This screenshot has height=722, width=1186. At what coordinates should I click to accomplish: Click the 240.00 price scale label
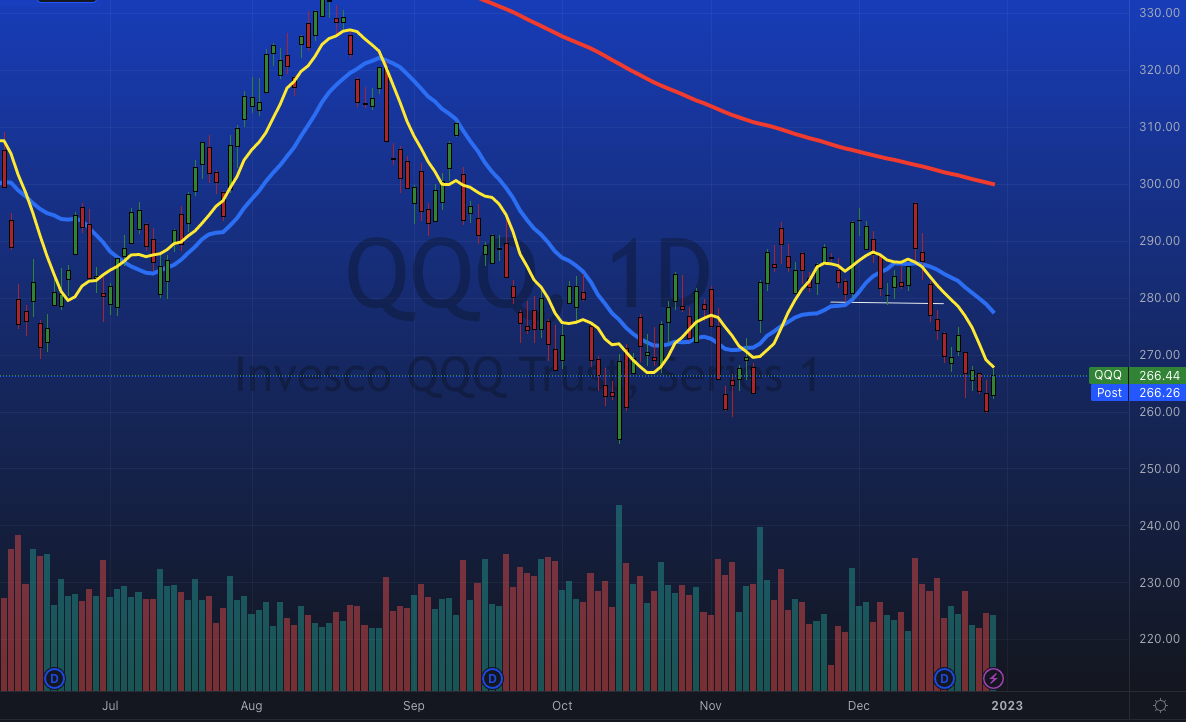[1160, 525]
